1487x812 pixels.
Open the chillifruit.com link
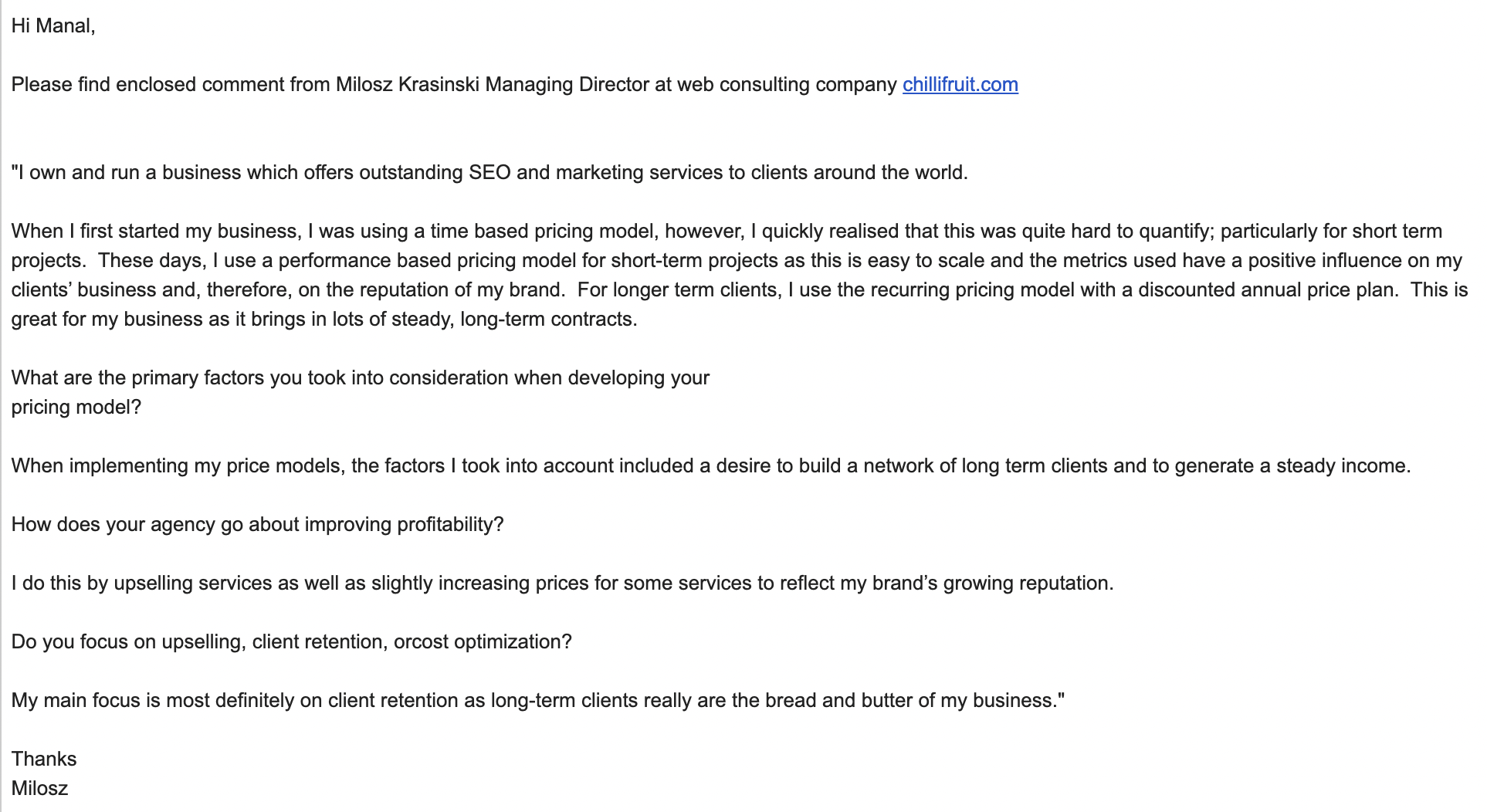tap(960, 84)
